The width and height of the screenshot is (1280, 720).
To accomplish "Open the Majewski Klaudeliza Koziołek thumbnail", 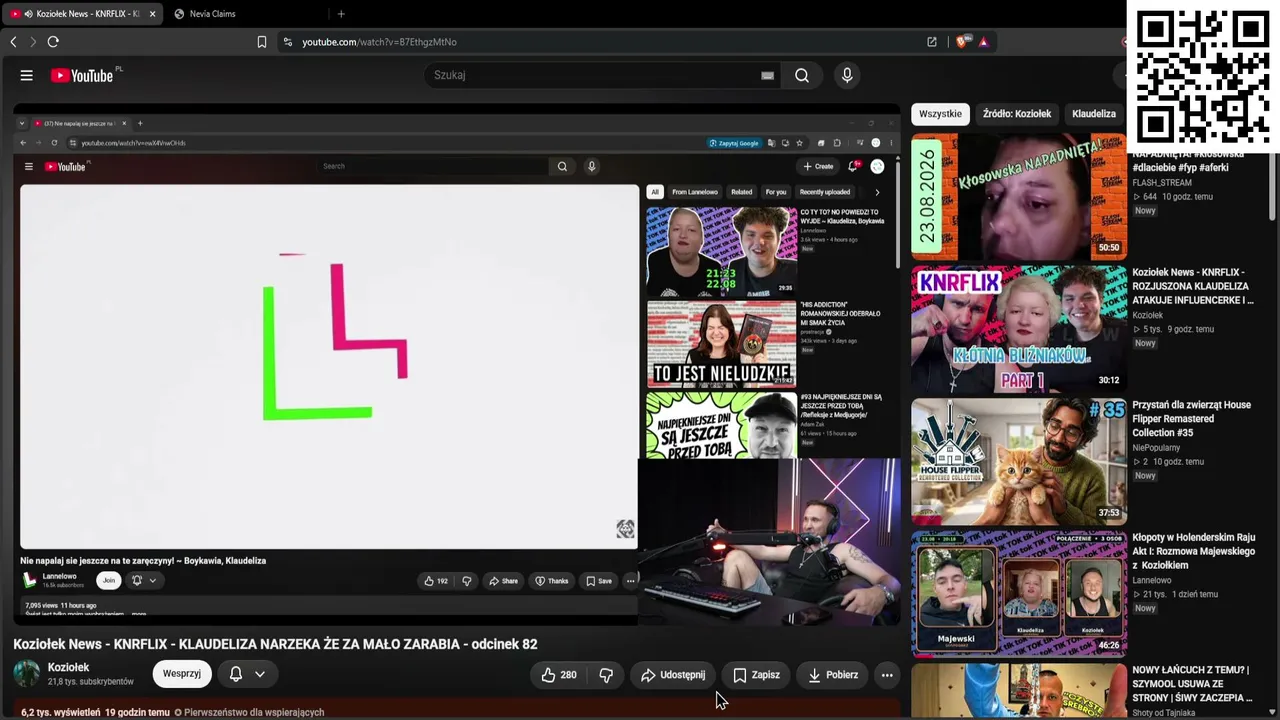I will pyautogui.click(x=1019, y=594).
